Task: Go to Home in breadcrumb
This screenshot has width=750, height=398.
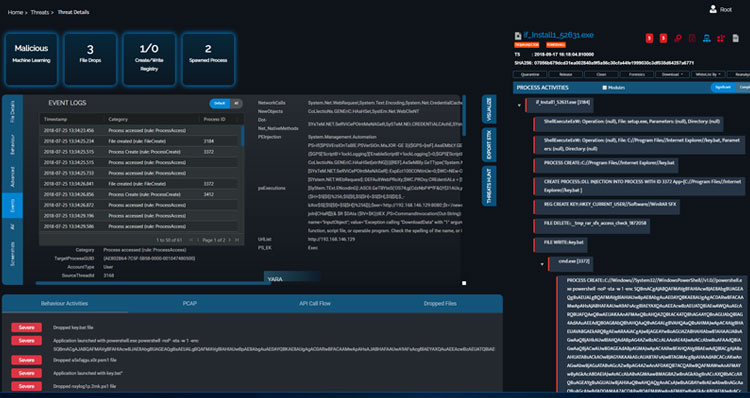Action: pos(15,12)
